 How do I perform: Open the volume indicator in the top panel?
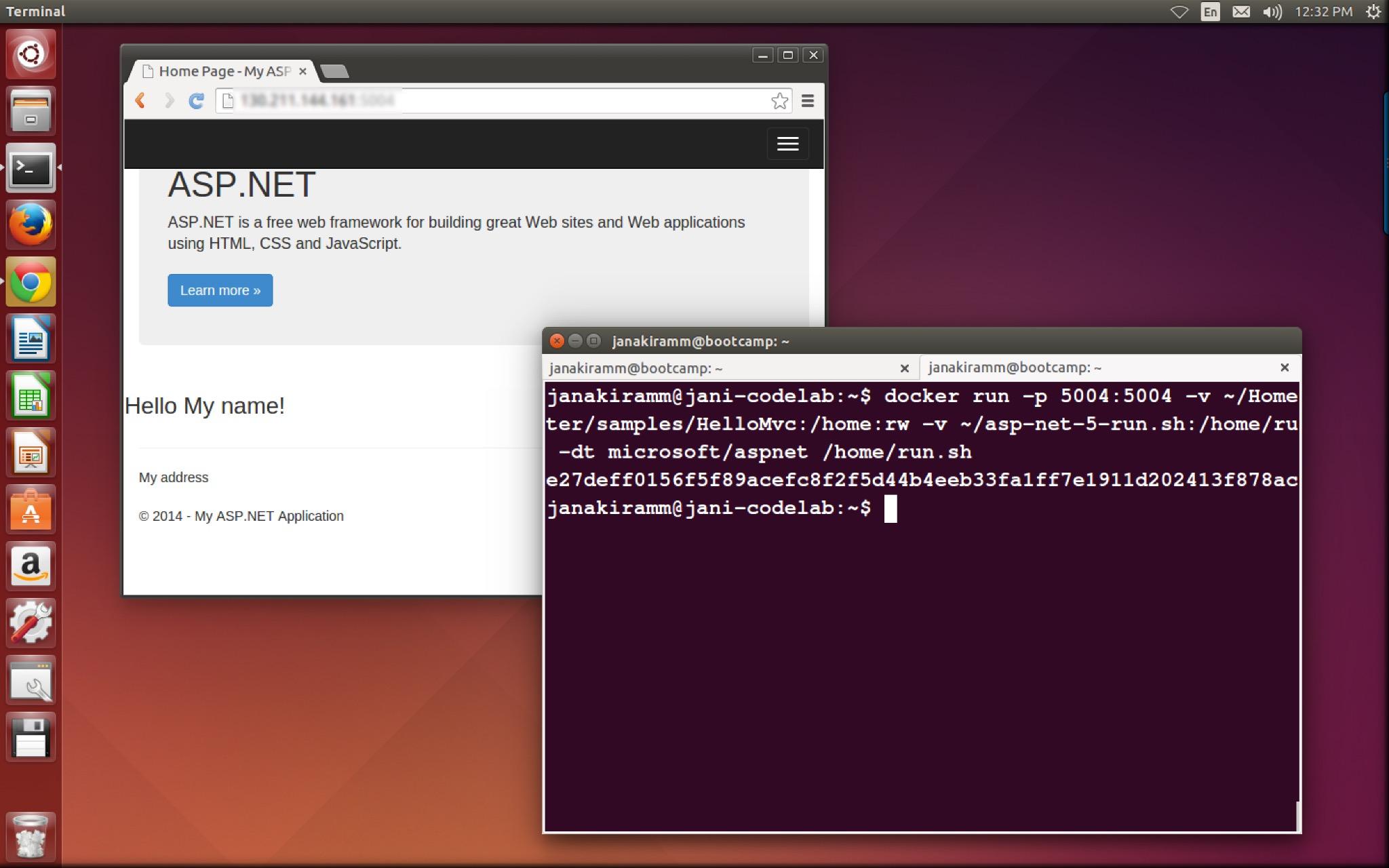coord(1272,12)
